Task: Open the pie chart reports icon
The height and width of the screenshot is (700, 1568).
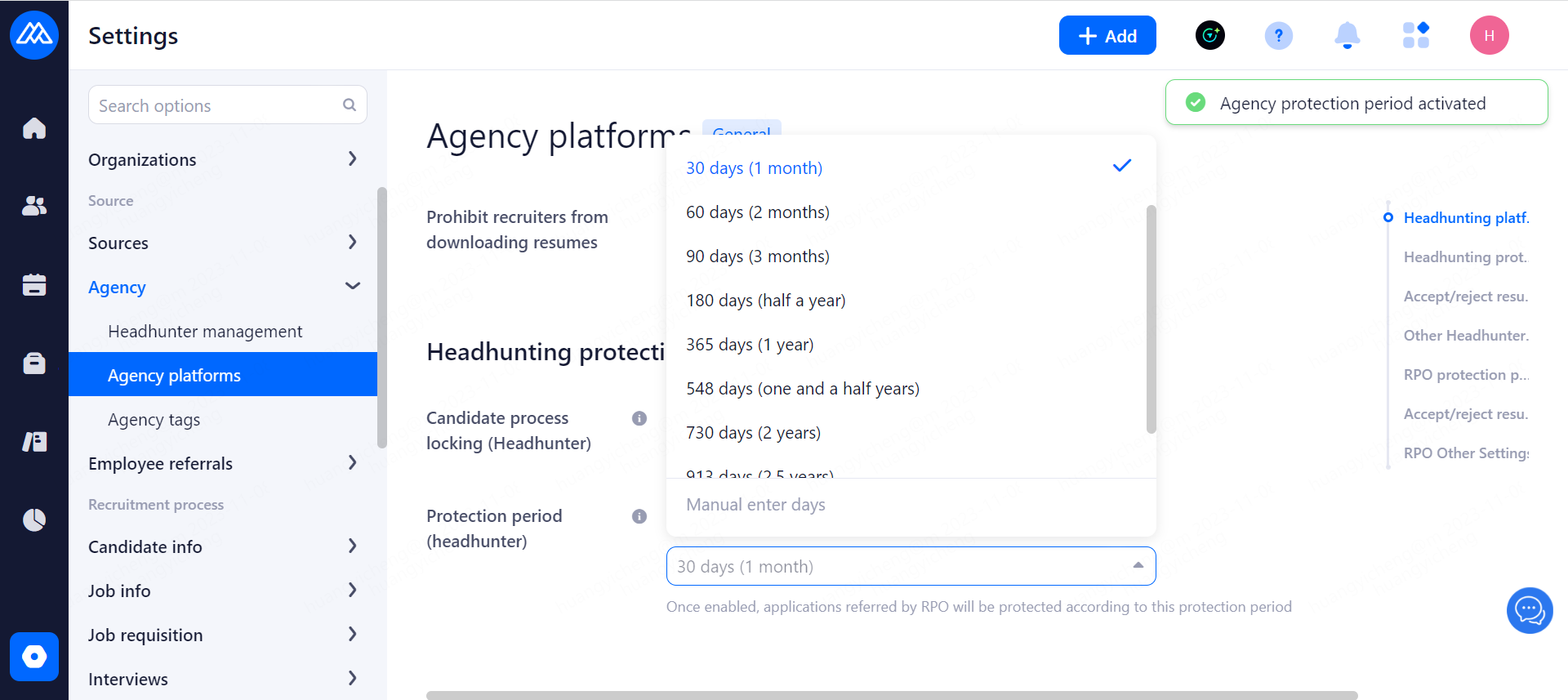Action: (34, 519)
